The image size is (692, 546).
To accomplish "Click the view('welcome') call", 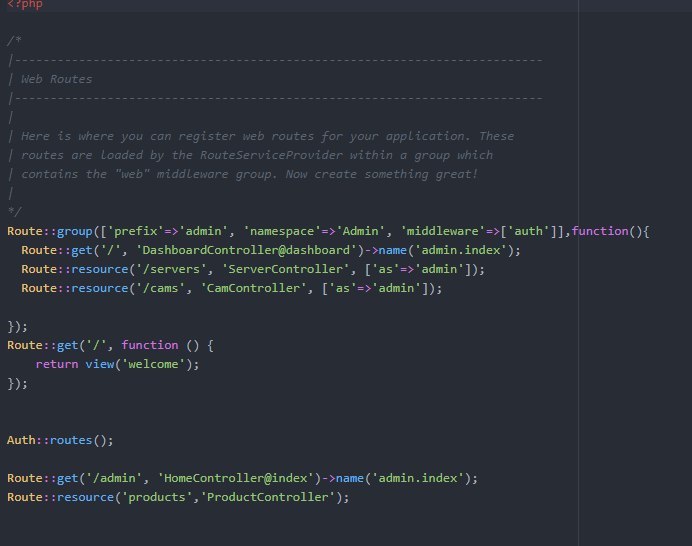I will point(139,364).
